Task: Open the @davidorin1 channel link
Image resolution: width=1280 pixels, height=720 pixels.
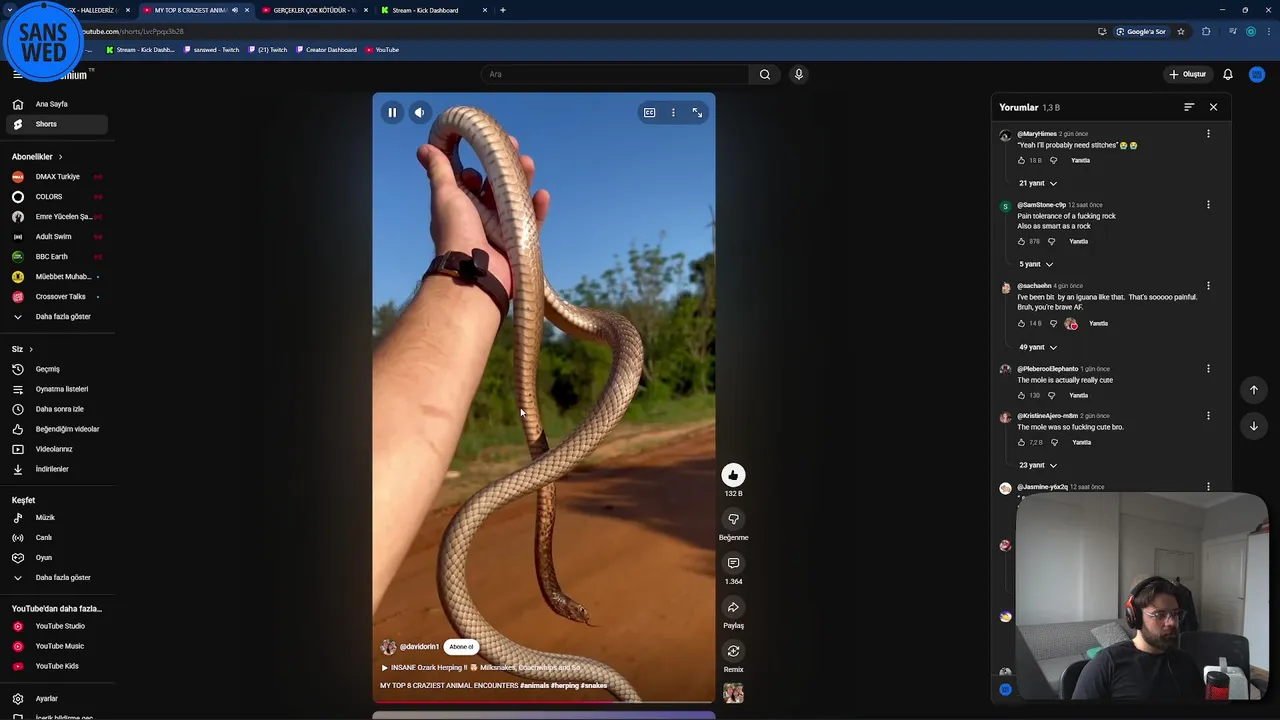Action: (419, 647)
